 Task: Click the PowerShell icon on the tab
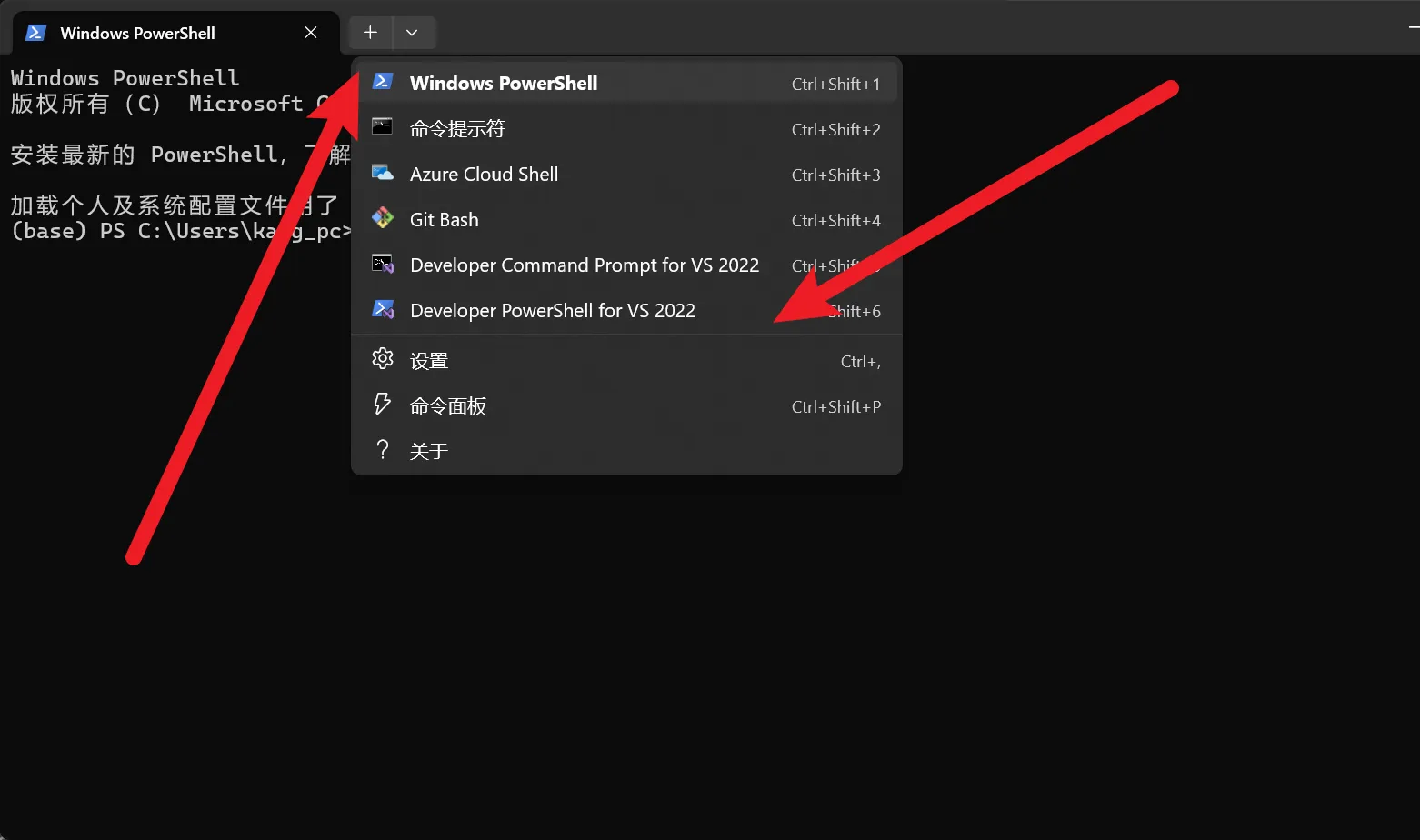pyautogui.click(x=35, y=33)
